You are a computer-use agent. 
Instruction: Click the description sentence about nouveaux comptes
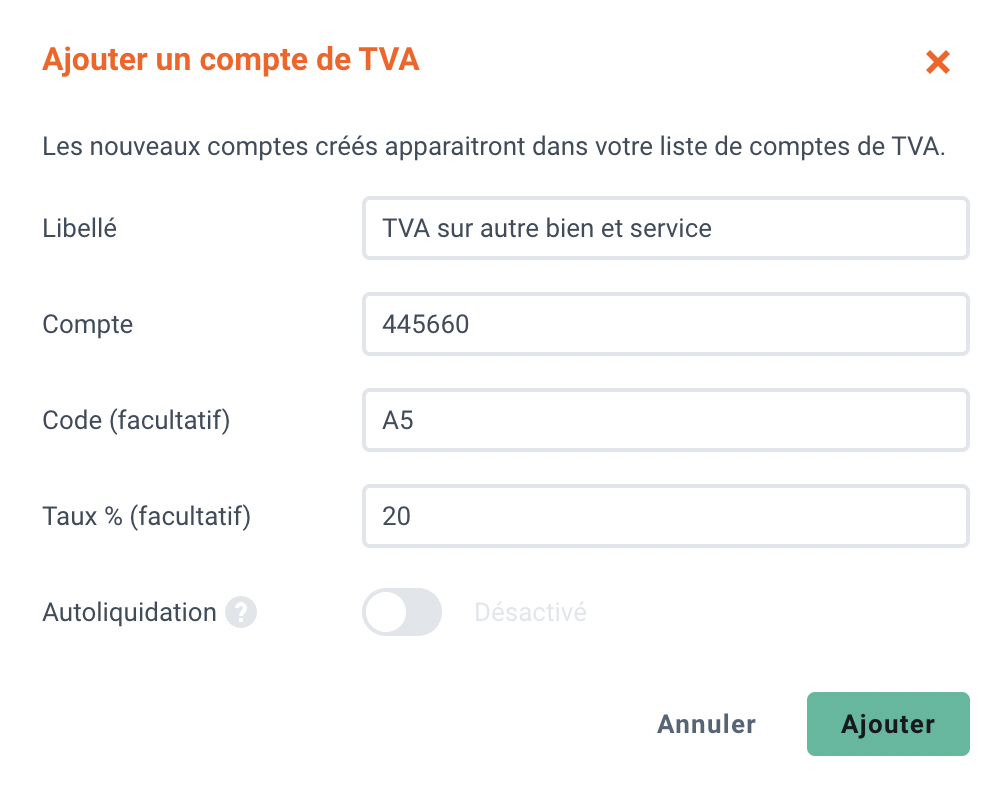[x=494, y=147]
